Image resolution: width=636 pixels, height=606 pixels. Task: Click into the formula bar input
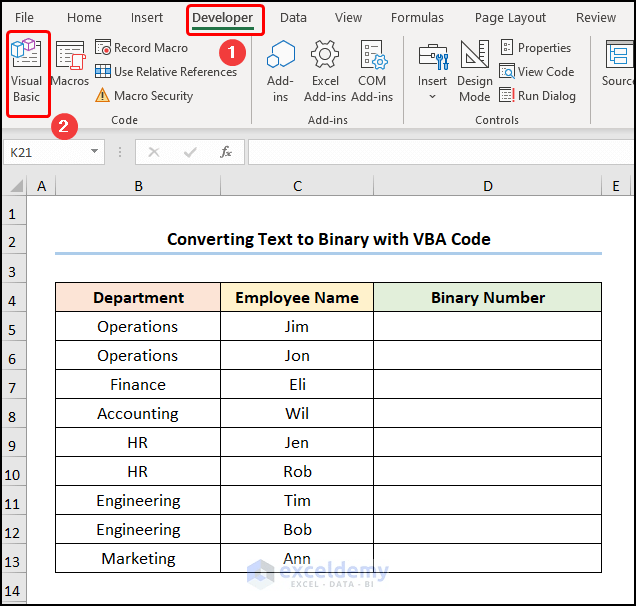pyautogui.click(x=441, y=152)
